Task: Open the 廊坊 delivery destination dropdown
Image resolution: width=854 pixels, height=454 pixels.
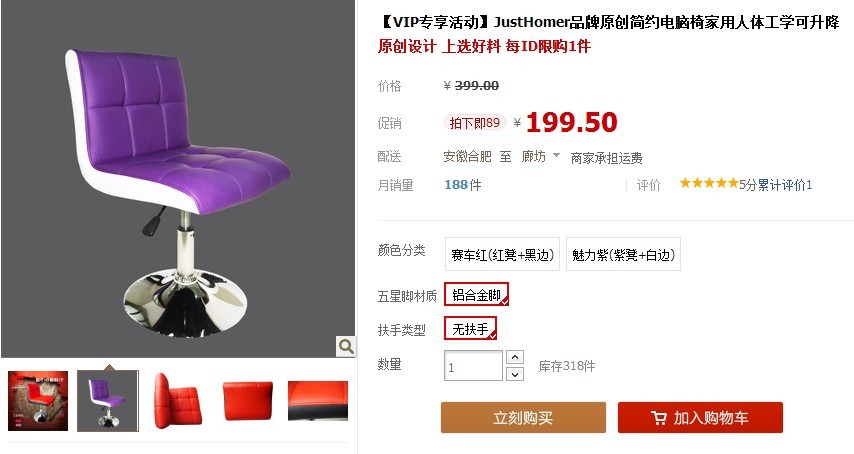Action: 540,156
